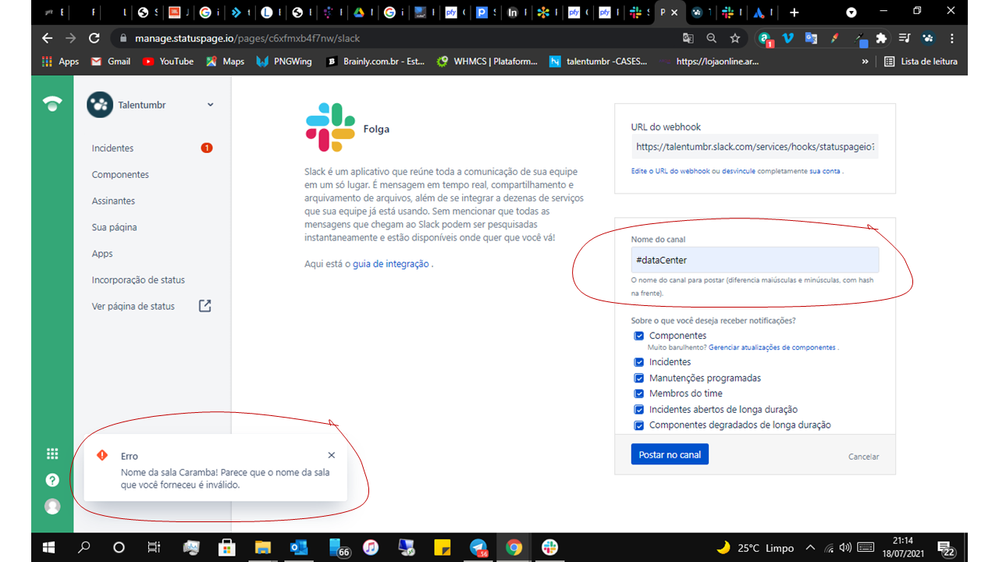Open the help question mark icon
Image resolution: width=999 pixels, height=562 pixels.
click(x=52, y=480)
